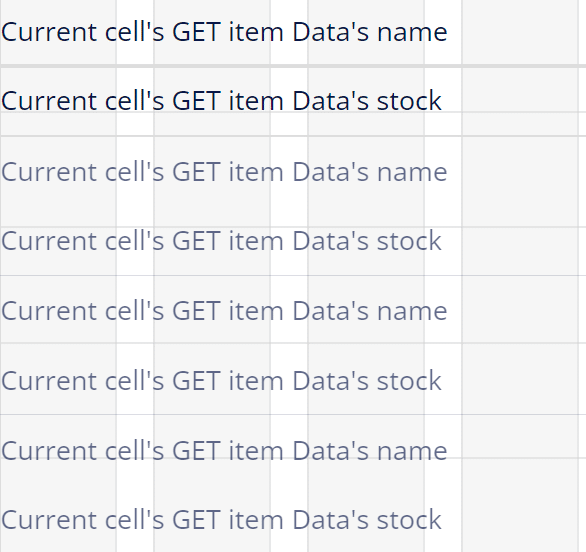This screenshot has width=586, height=552.
Task: Click 'Current cell's' in the top dark text
Action: pyautogui.click(x=83, y=32)
